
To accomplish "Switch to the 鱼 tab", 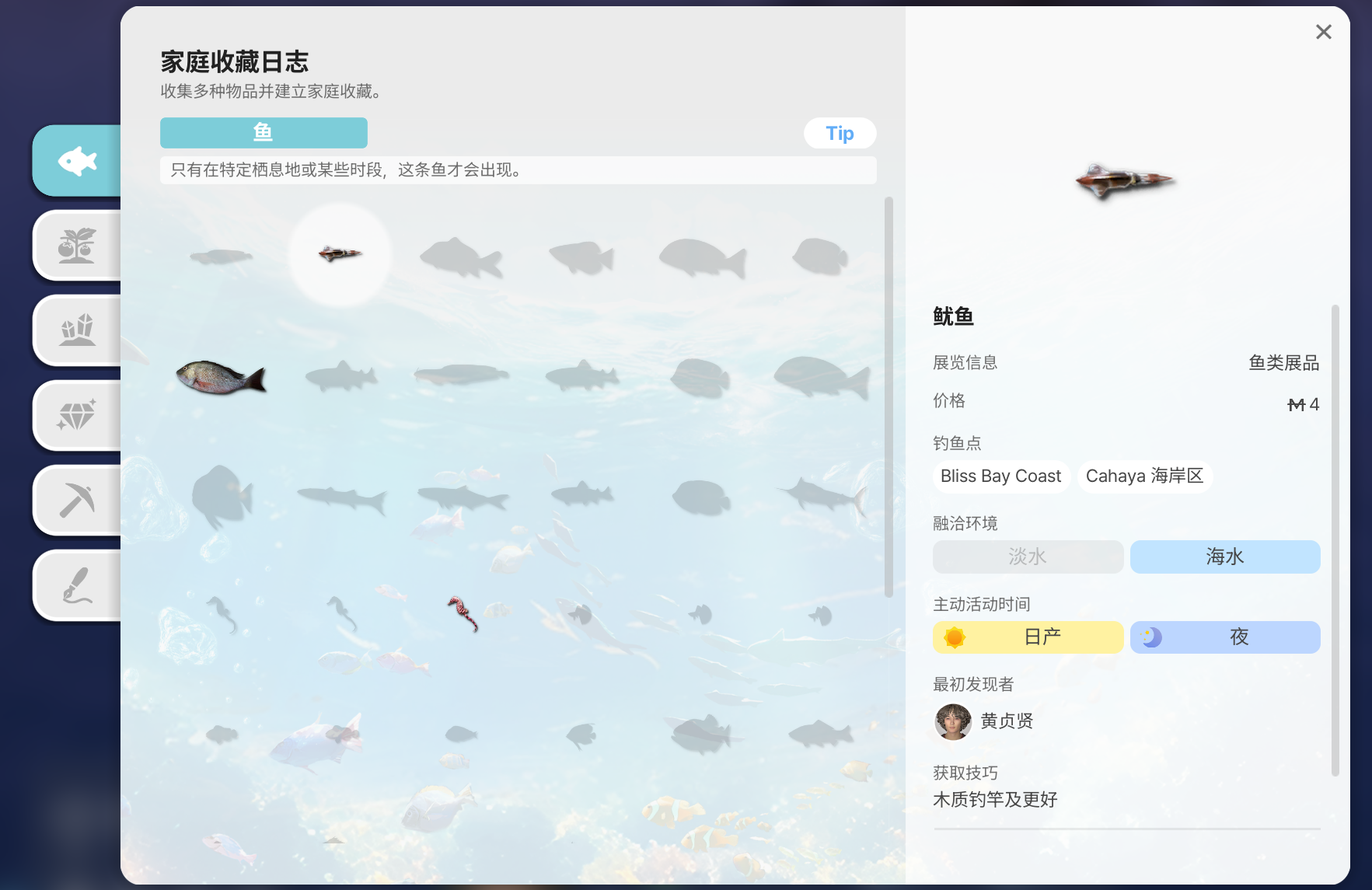I will tap(264, 133).
